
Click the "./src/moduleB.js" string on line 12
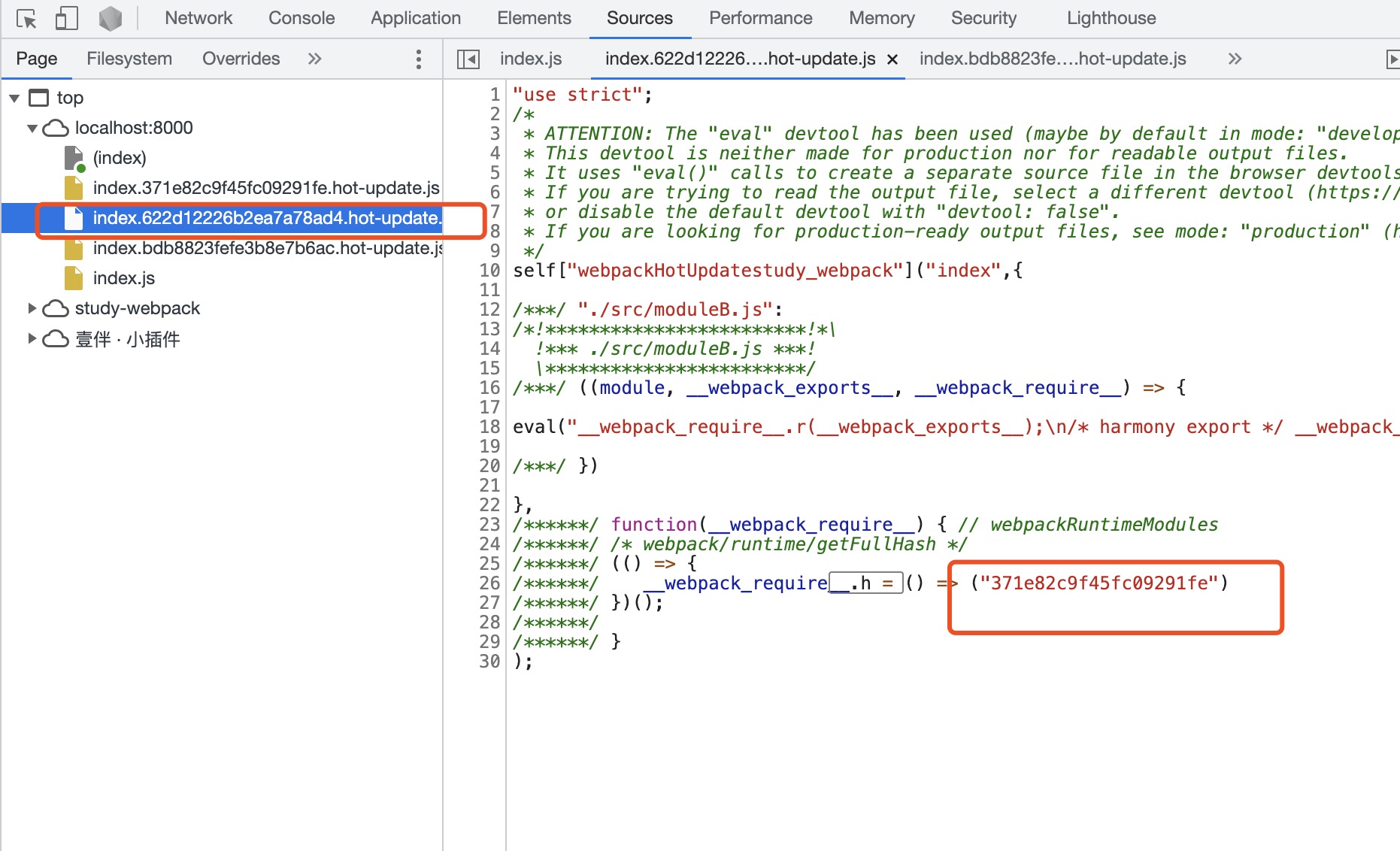[675, 310]
